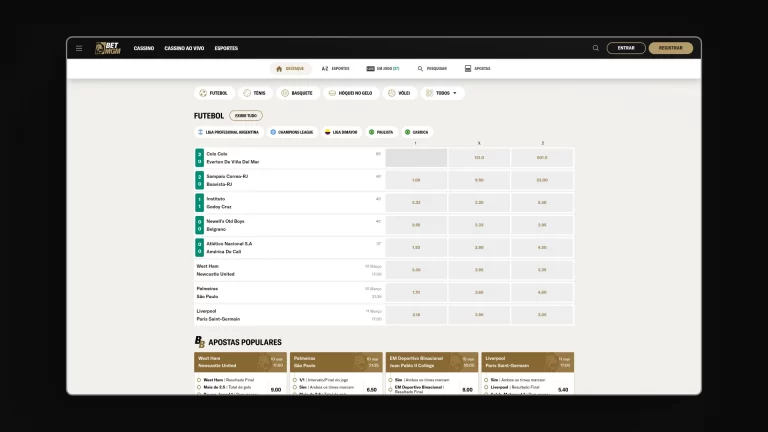Click the Entrar button
This screenshot has width=768, height=432.
coord(626,48)
